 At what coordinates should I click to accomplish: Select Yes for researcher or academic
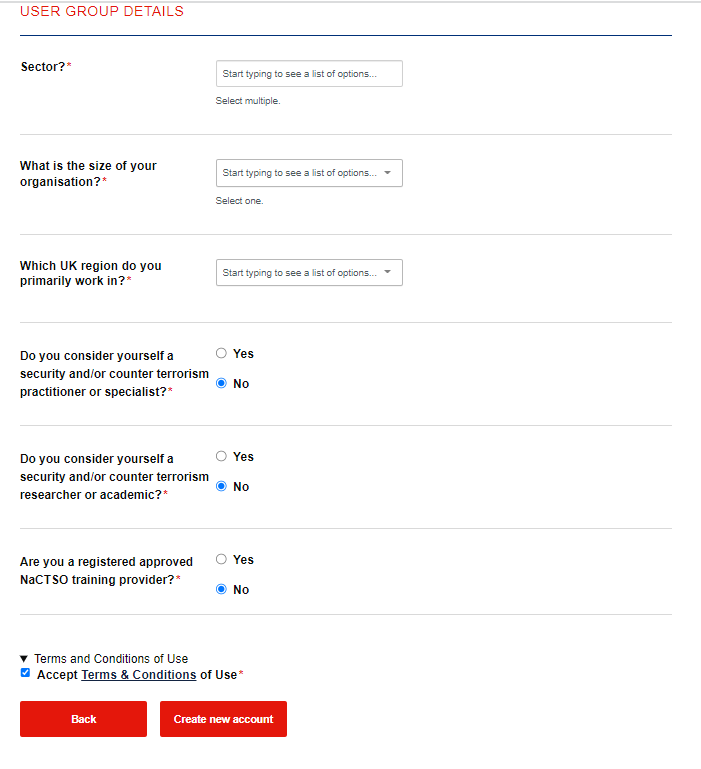point(222,456)
